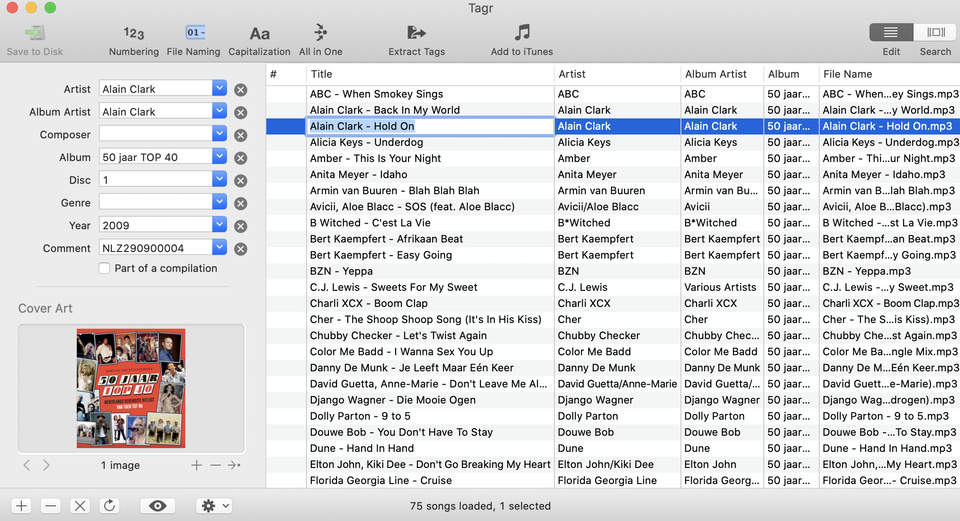Remove the cover art image

215,465
